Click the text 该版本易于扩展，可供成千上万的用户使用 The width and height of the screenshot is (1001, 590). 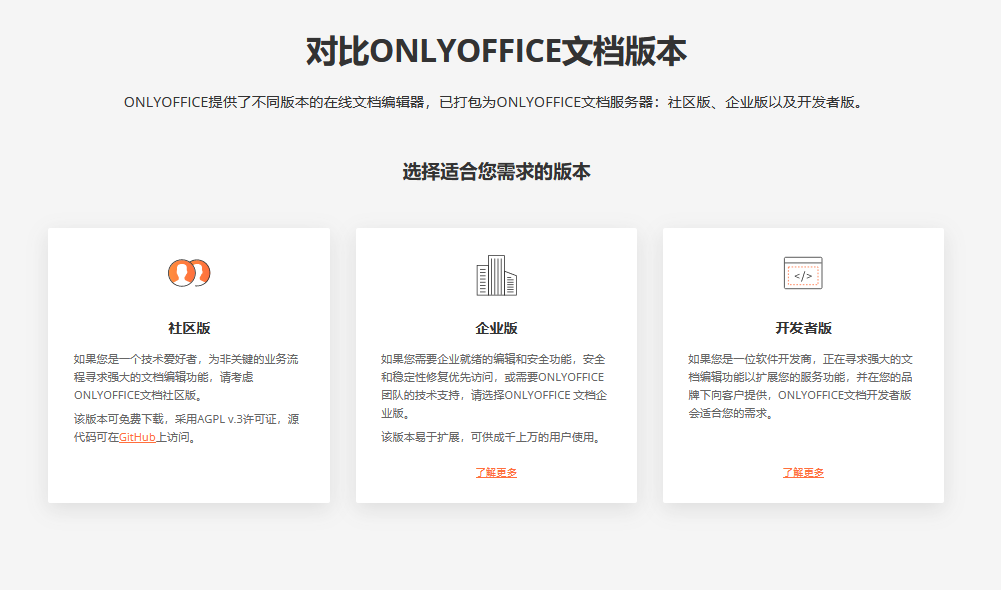pos(492,437)
